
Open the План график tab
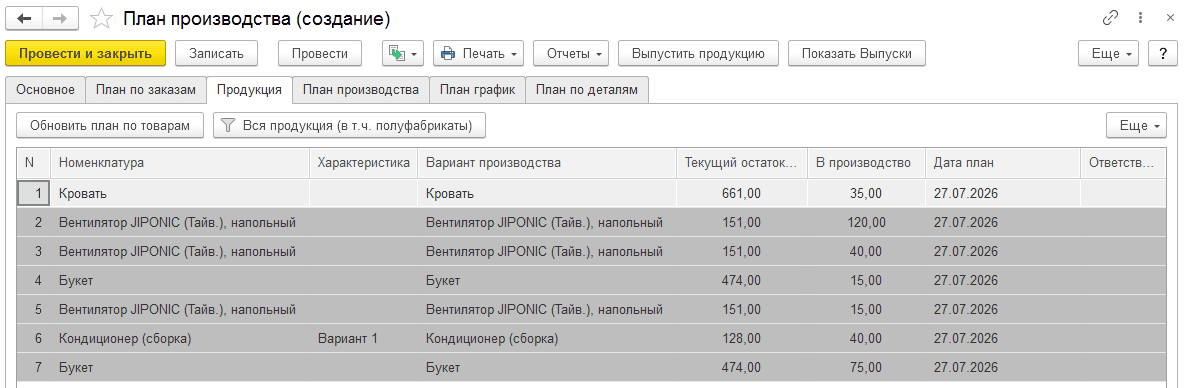[x=478, y=90]
